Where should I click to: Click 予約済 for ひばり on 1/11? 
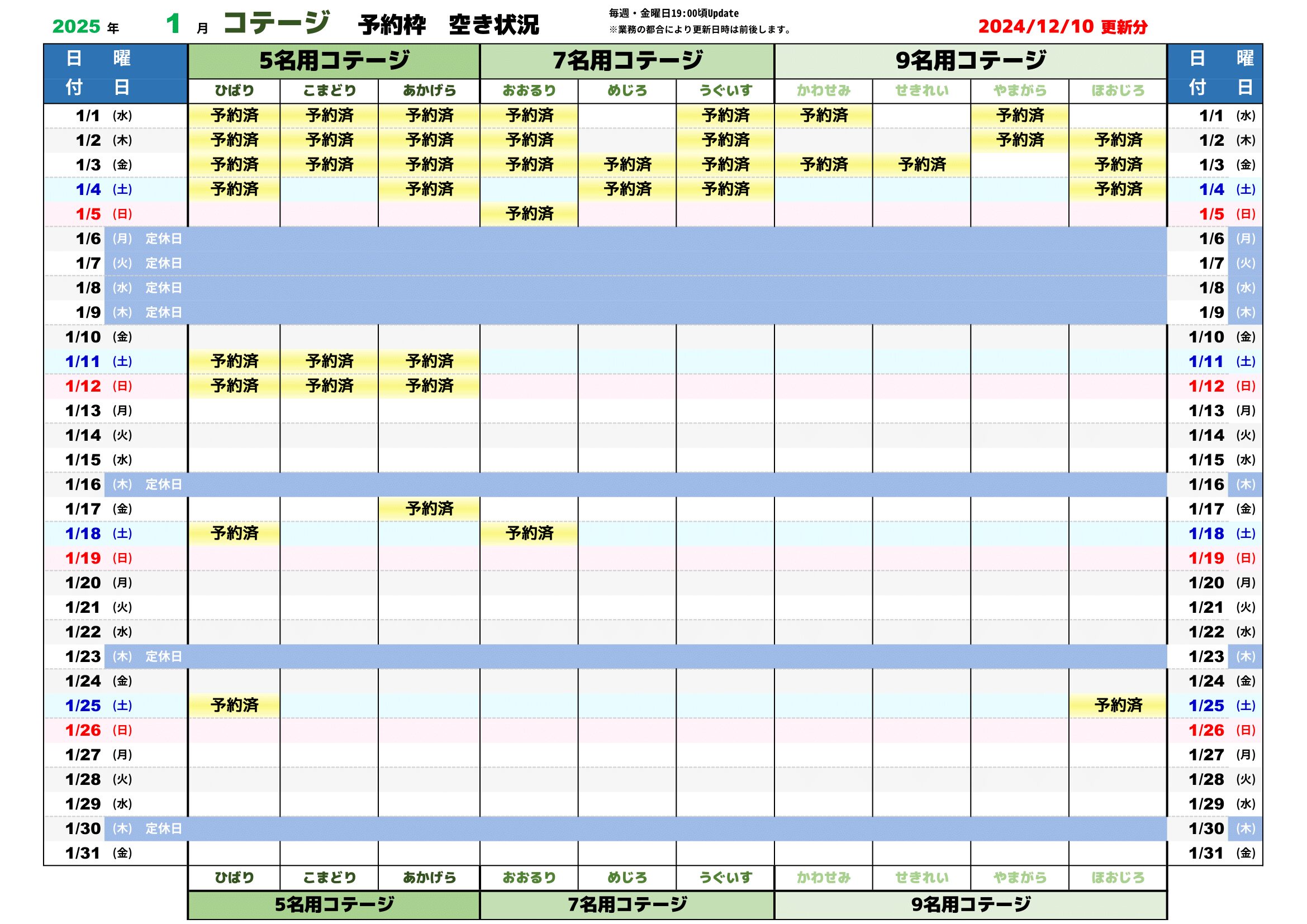(235, 361)
